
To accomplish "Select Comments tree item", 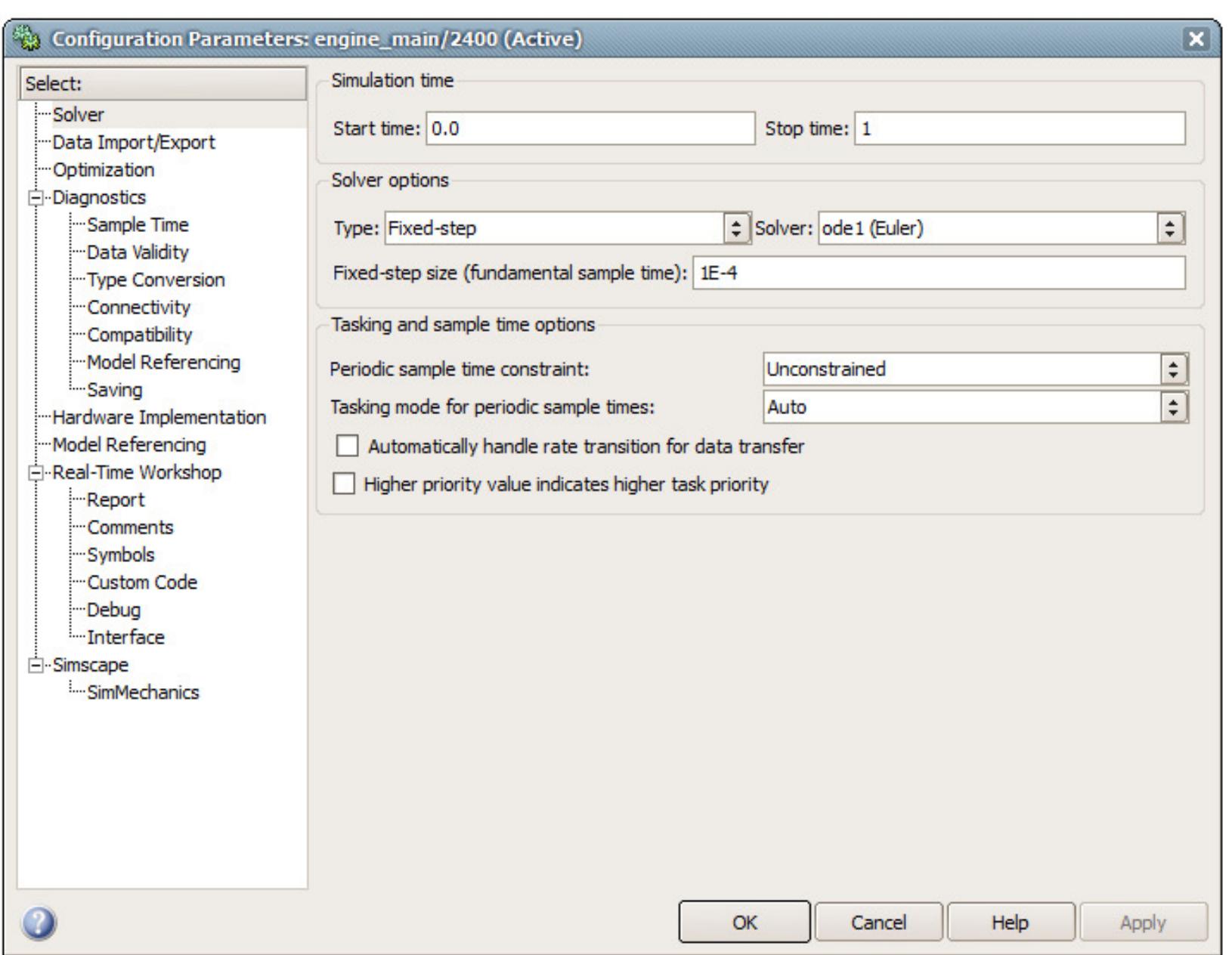I will tap(130, 527).
